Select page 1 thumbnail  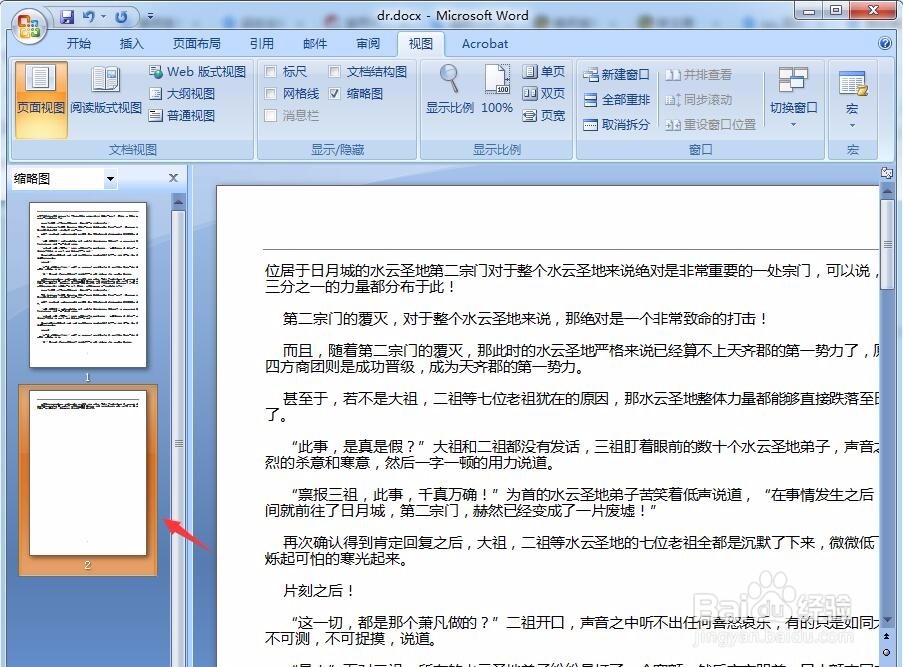[88, 285]
